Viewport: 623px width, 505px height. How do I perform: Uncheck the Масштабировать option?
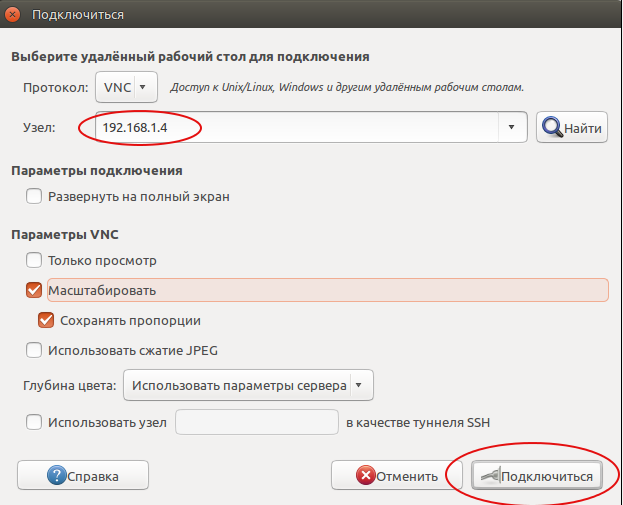pyautogui.click(x=34, y=291)
